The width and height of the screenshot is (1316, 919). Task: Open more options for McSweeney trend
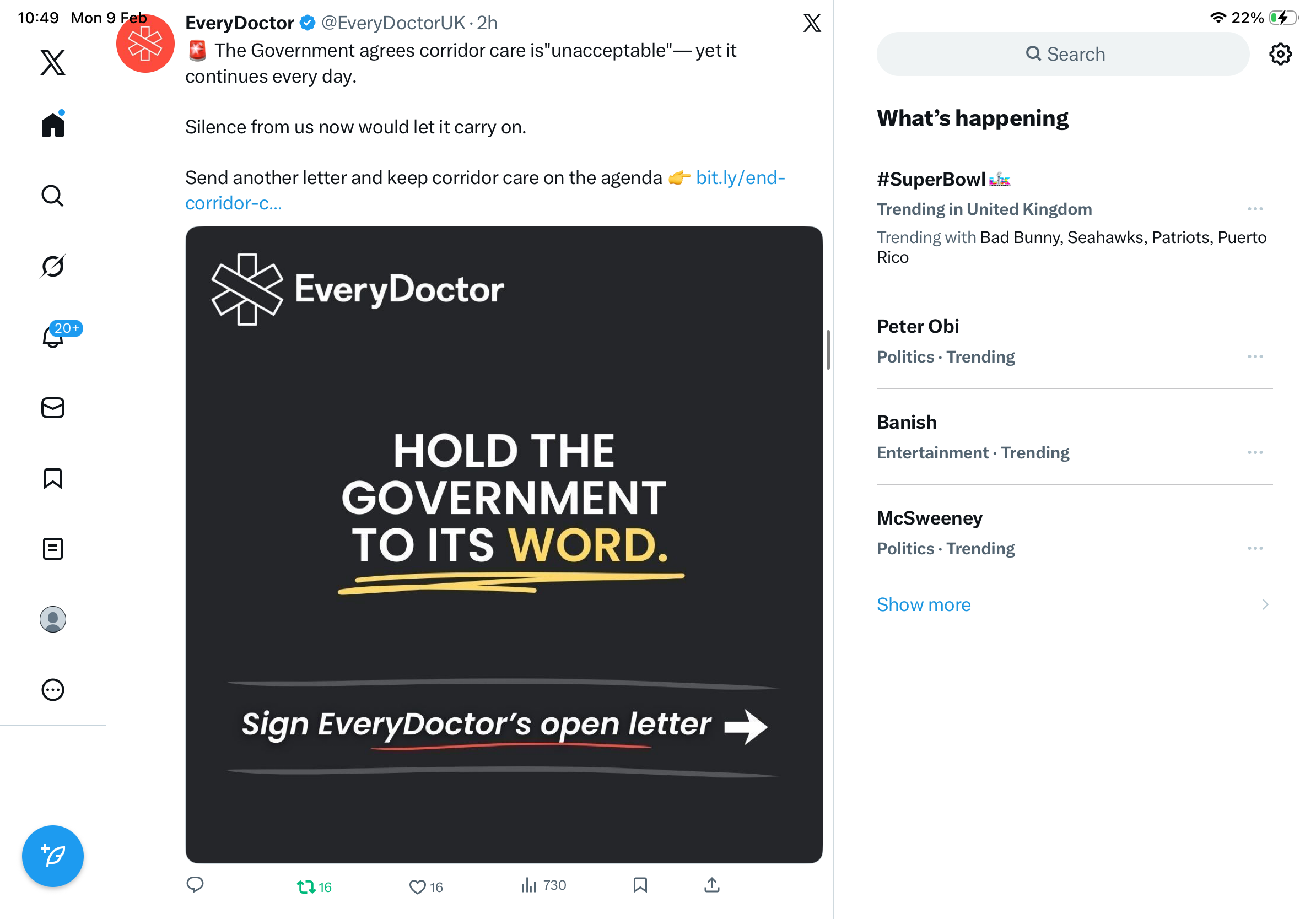[x=1255, y=549]
